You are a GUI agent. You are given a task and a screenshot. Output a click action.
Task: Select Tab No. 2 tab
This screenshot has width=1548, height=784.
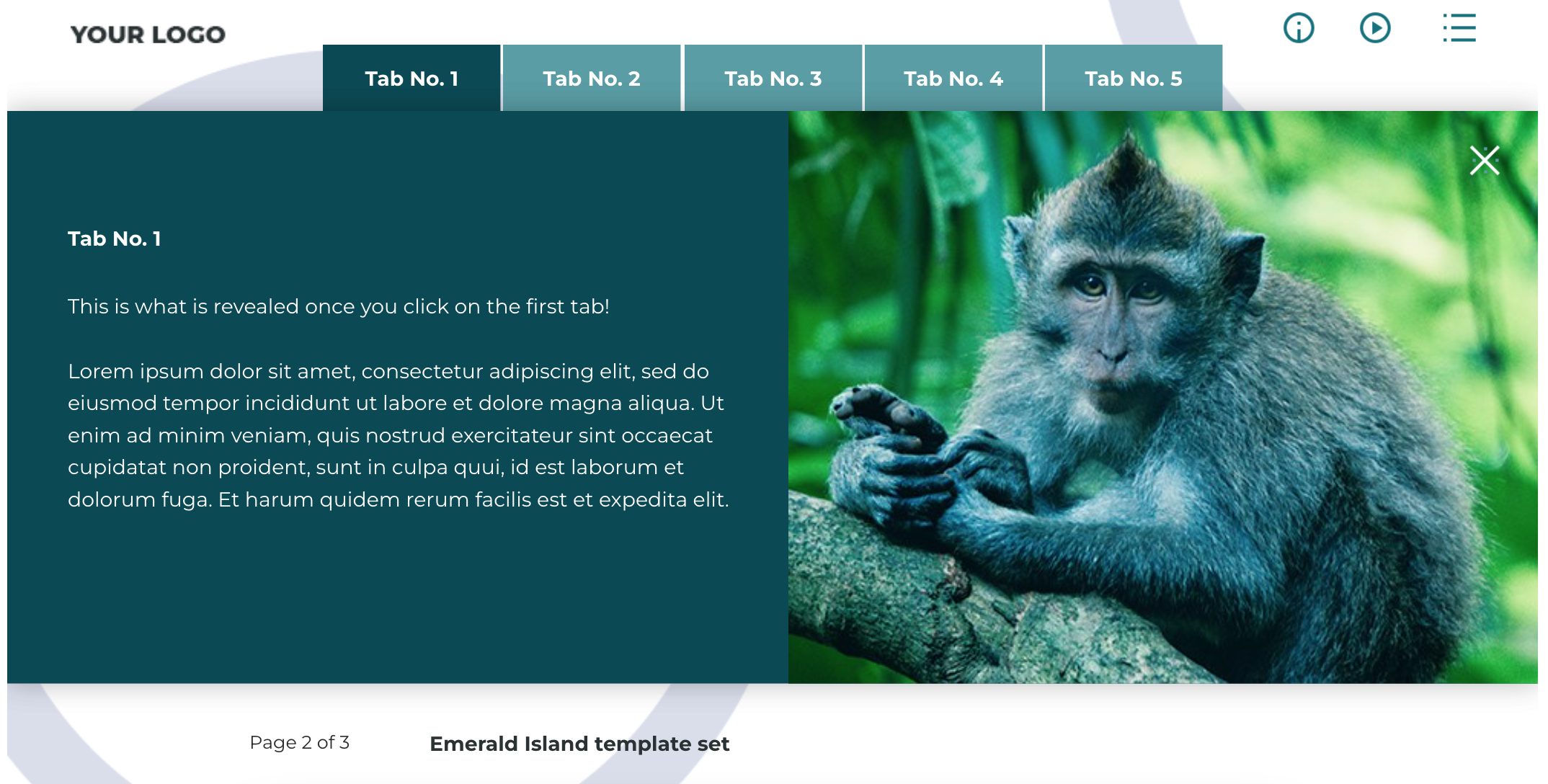tap(591, 78)
